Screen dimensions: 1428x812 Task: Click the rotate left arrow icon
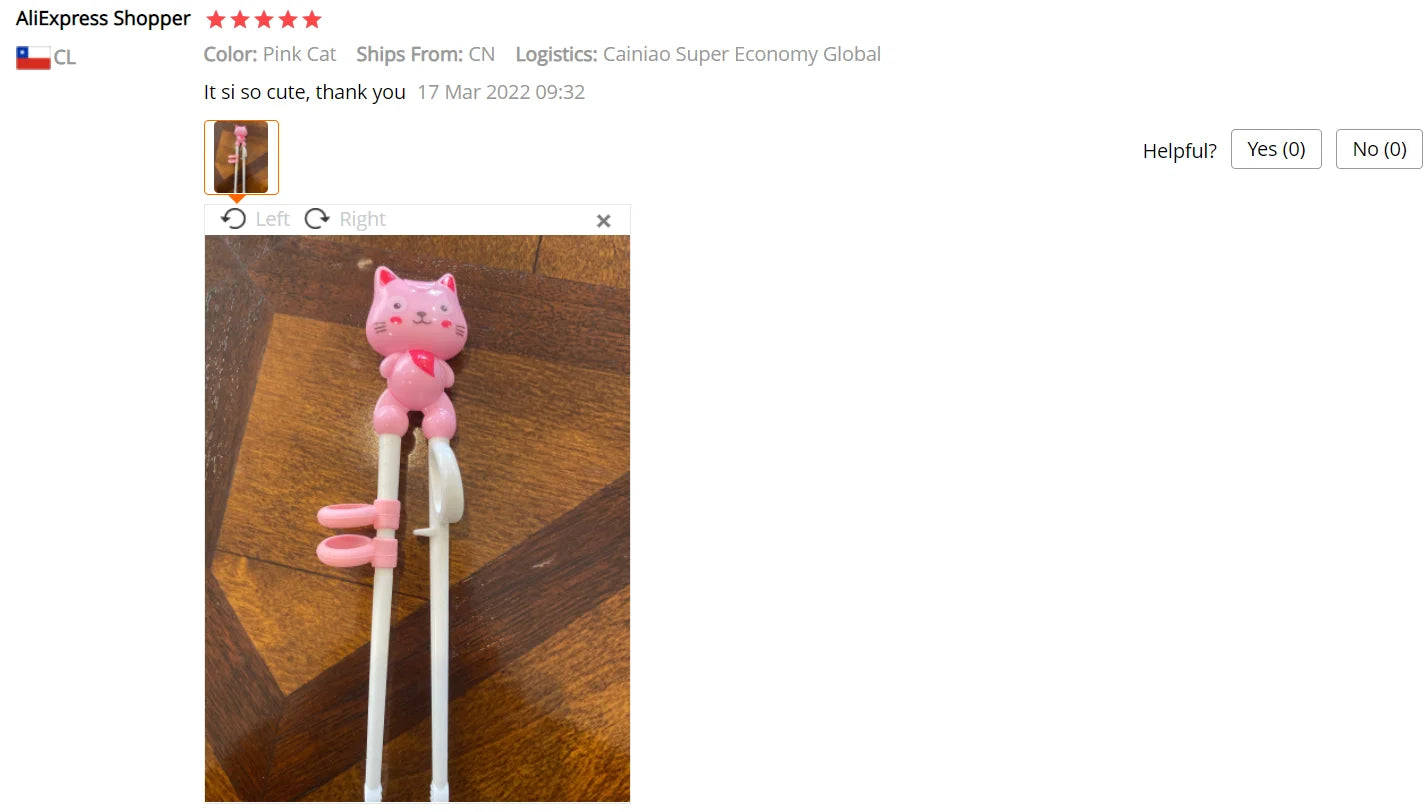click(234, 219)
